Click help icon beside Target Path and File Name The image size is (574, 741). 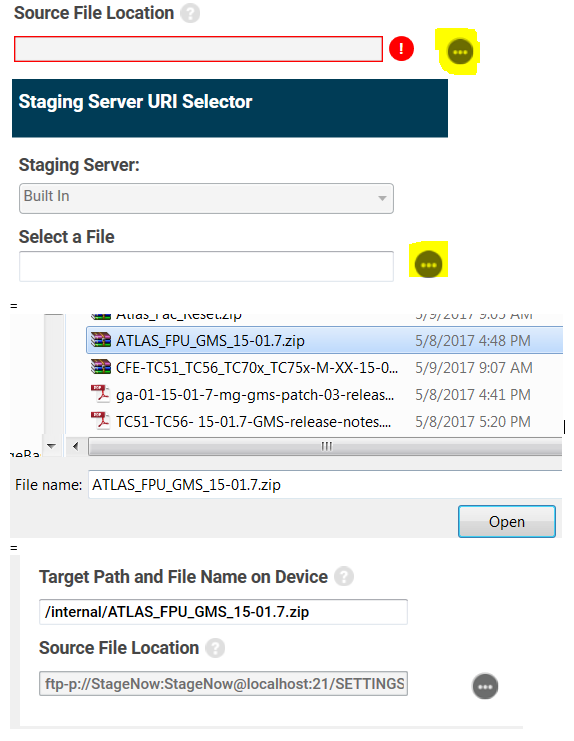coord(343,577)
